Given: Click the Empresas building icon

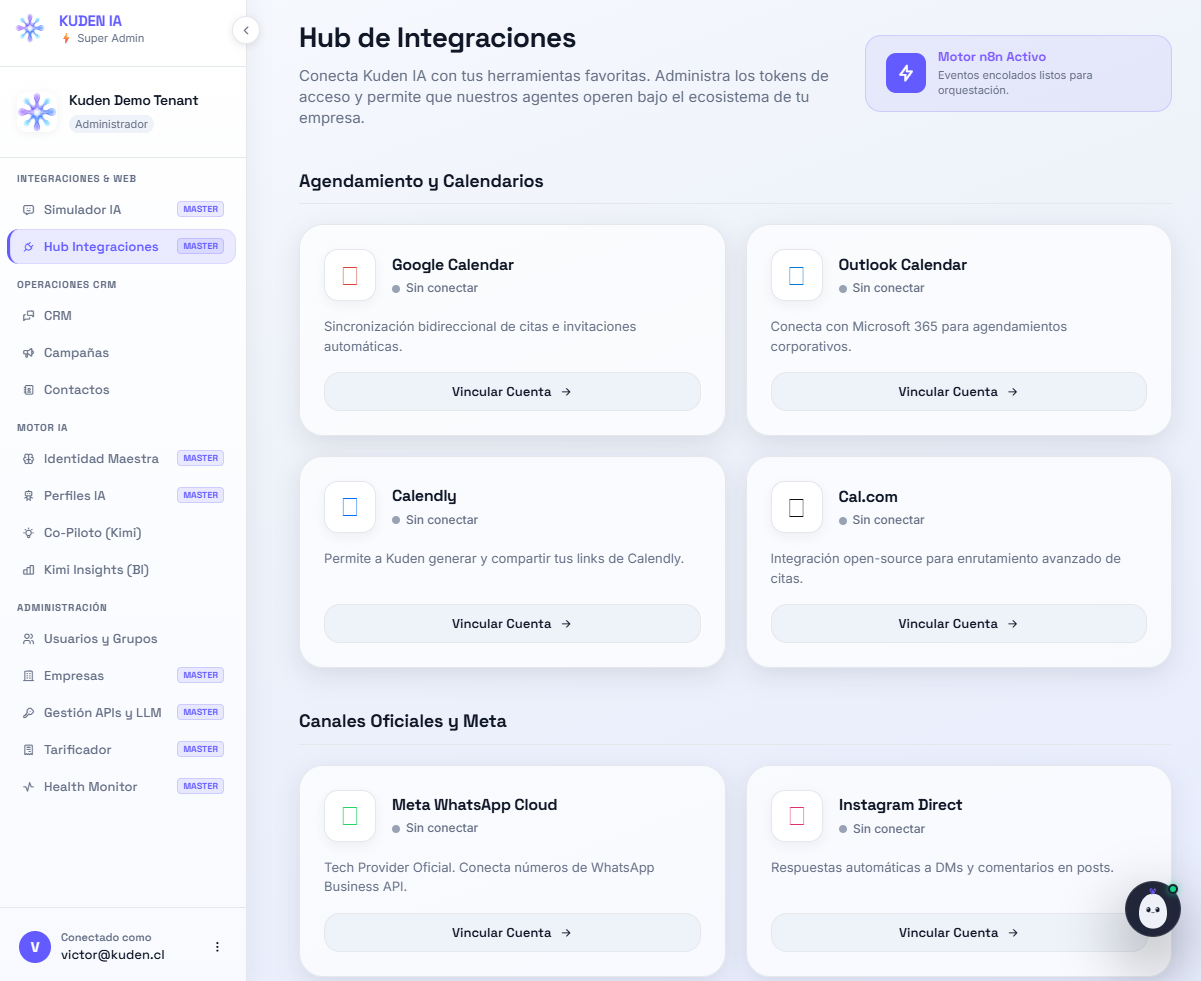Looking at the screenshot, I should click(x=28, y=676).
